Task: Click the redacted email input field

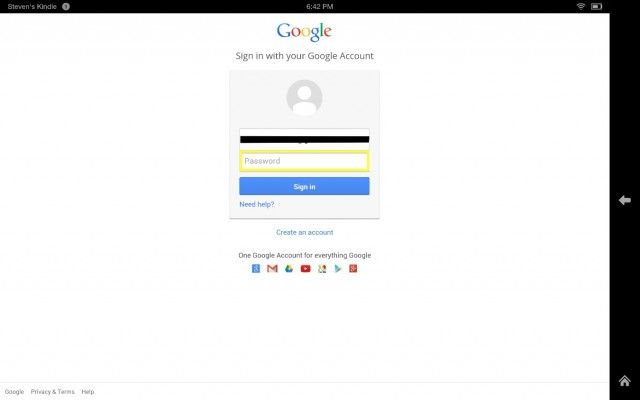Action: click(x=304, y=140)
